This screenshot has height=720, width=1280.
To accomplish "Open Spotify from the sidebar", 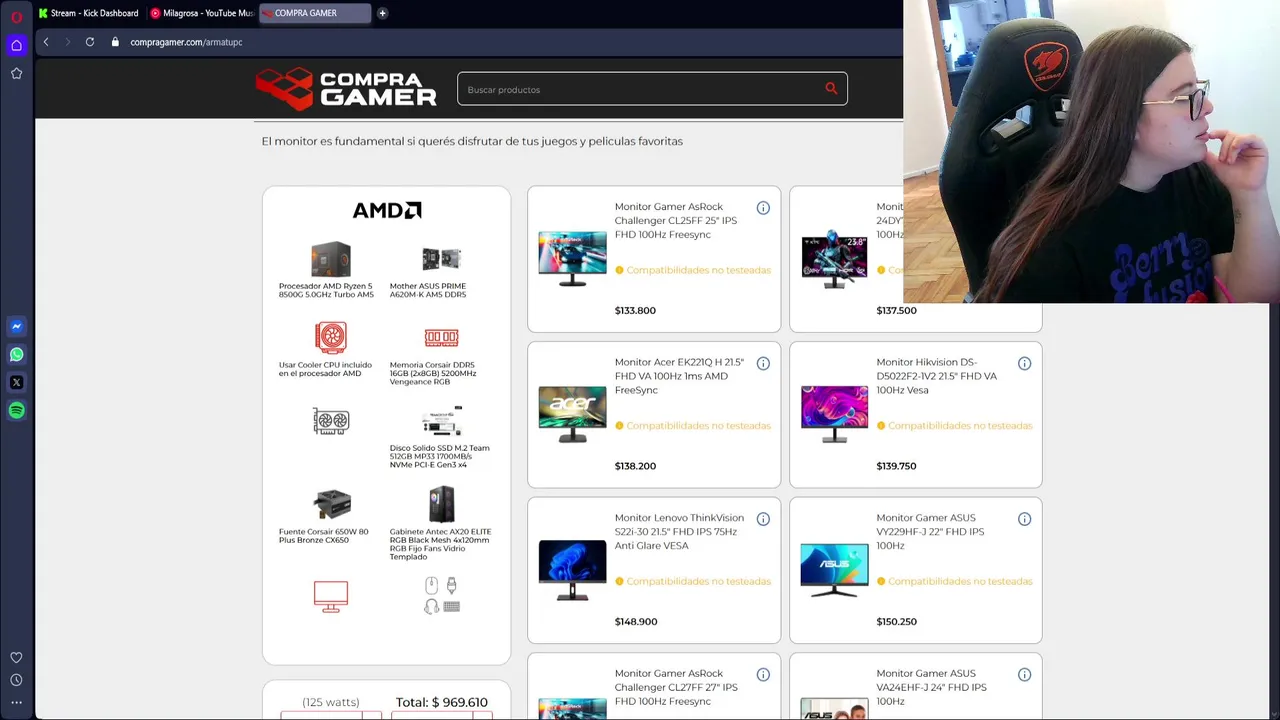I will (16, 410).
